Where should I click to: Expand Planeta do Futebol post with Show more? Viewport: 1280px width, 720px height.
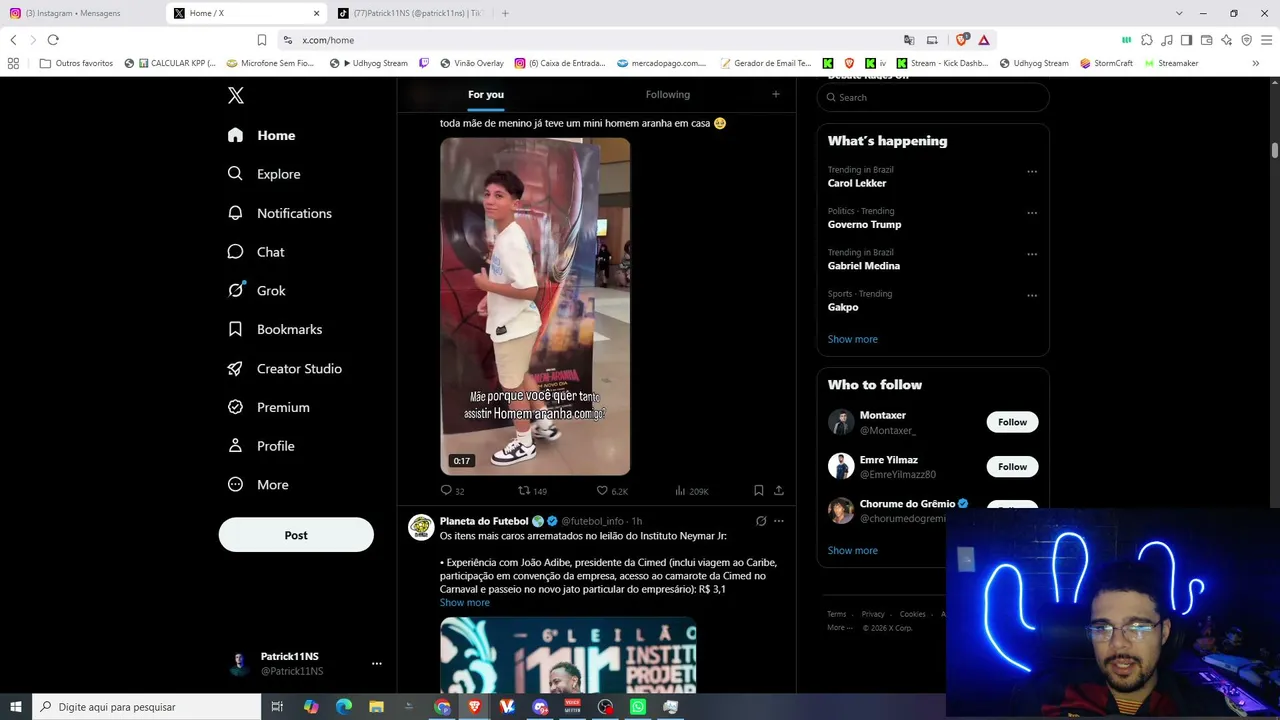coord(465,603)
